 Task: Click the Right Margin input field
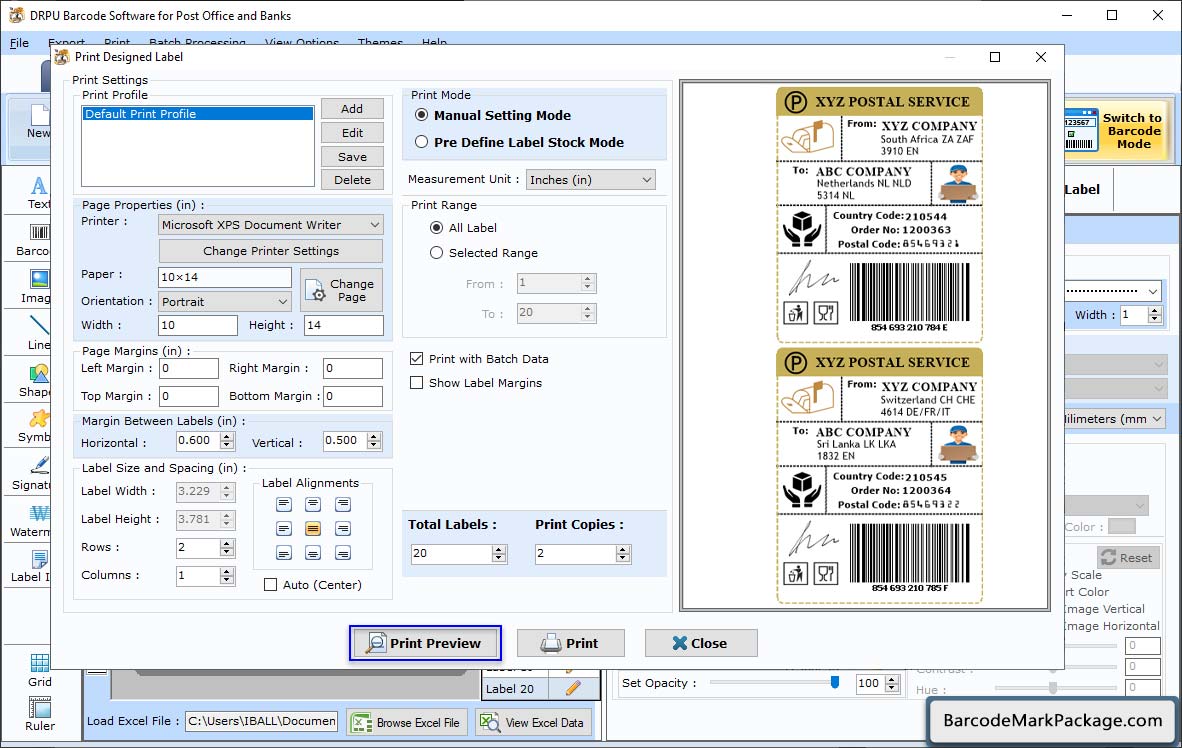click(x=353, y=368)
